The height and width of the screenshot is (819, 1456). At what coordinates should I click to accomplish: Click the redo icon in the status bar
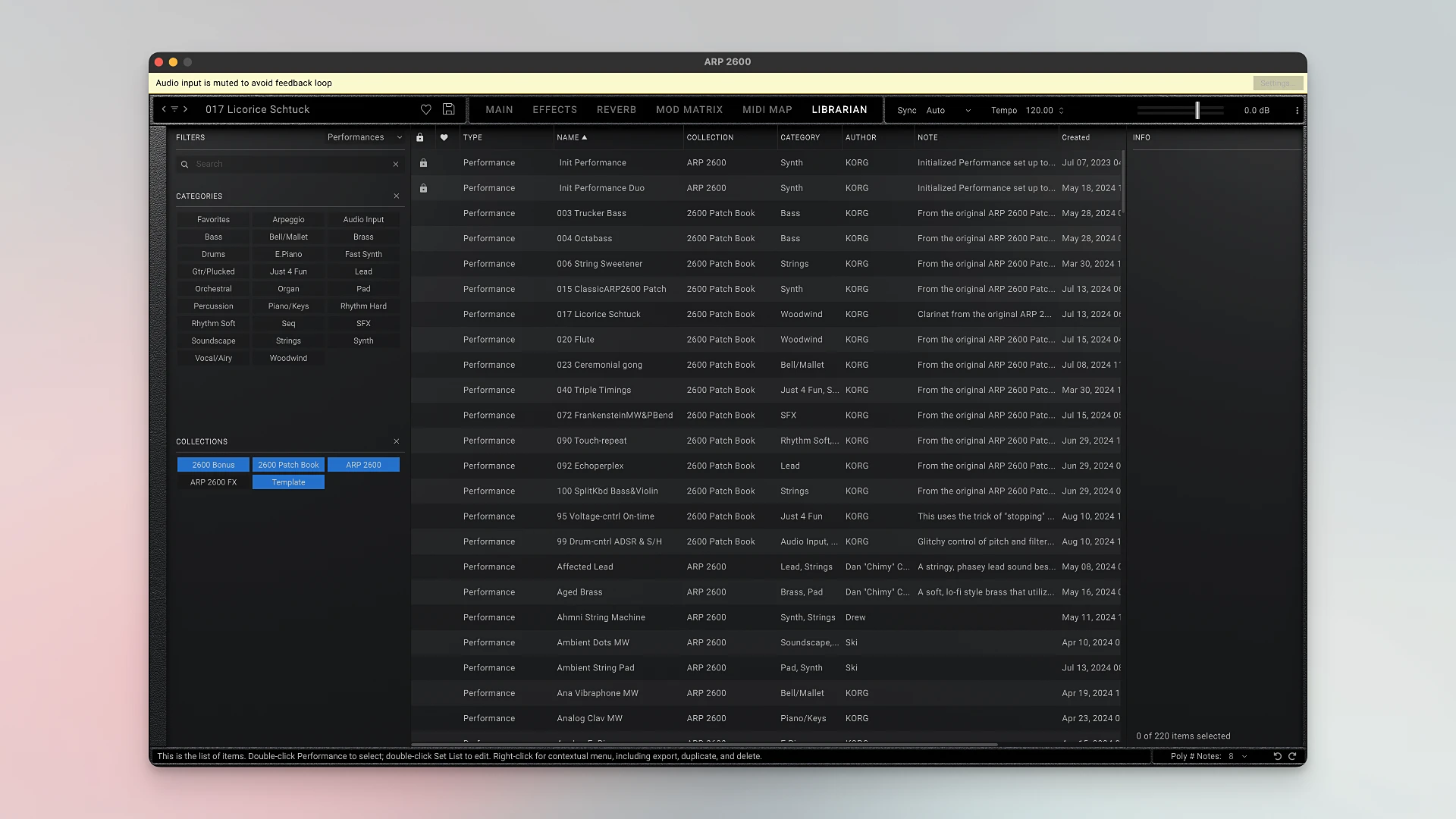coord(1293,756)
